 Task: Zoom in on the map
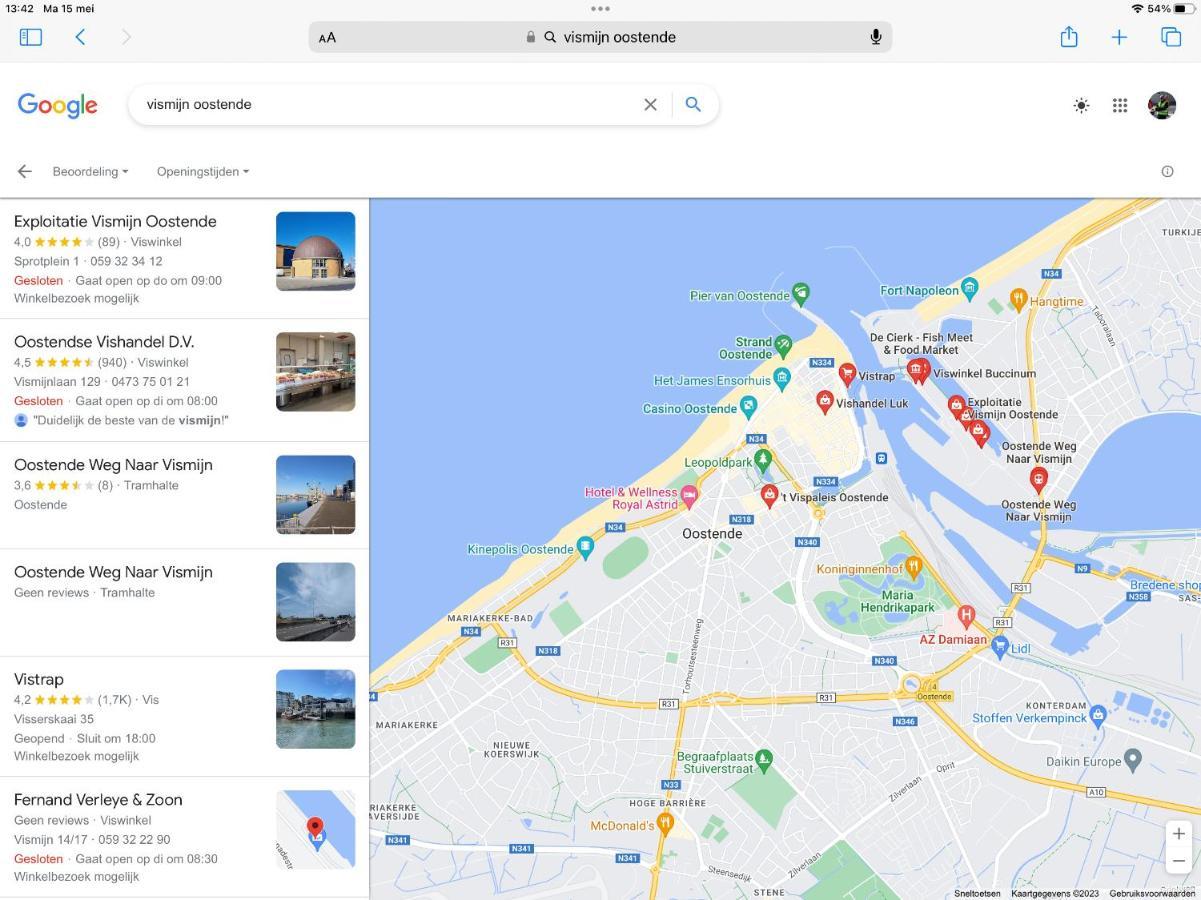[1179, 833]
